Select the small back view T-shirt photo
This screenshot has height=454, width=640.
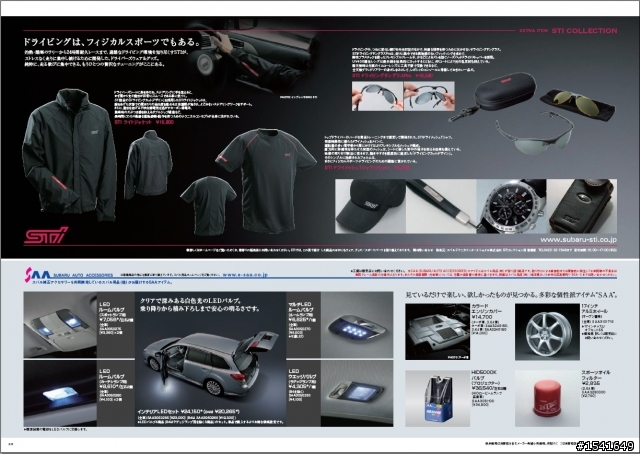click(x=209, y=206)
